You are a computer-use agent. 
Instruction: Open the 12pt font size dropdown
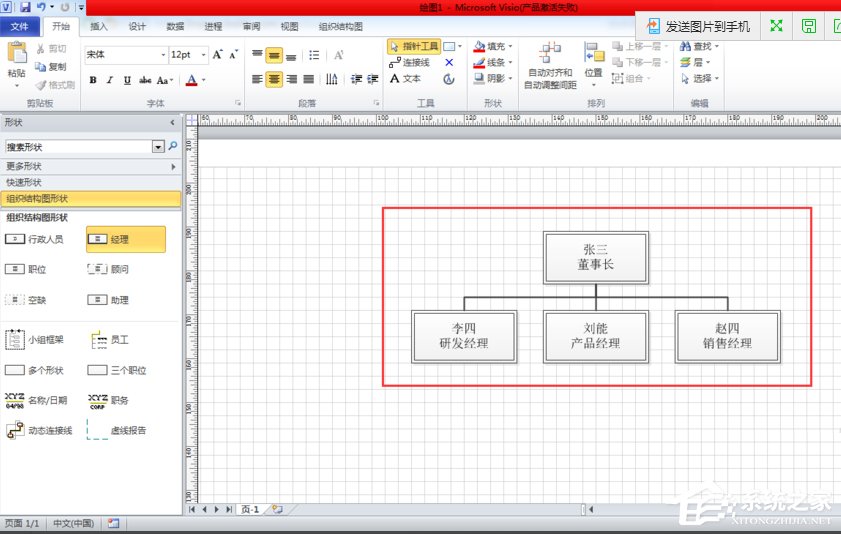(203, 55)
